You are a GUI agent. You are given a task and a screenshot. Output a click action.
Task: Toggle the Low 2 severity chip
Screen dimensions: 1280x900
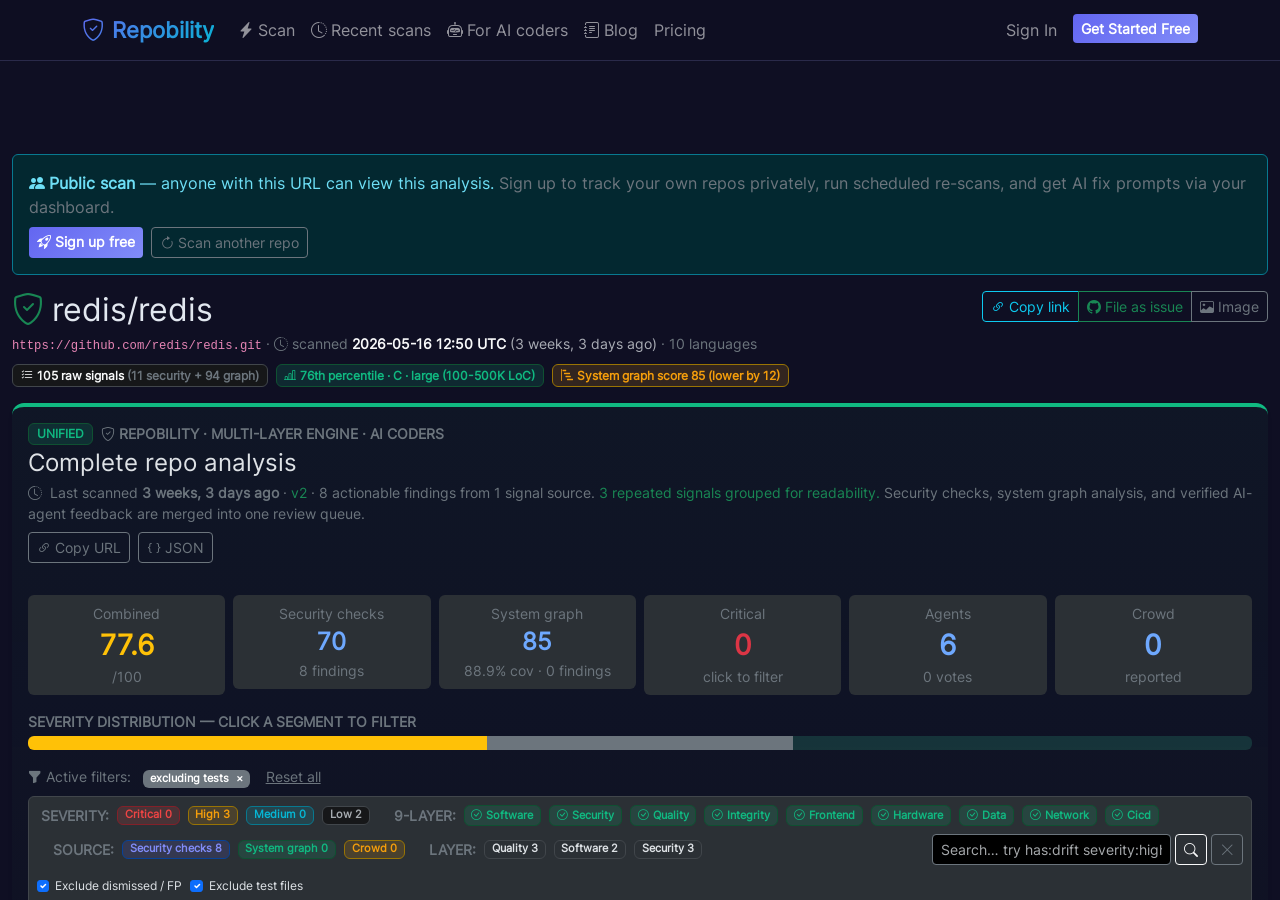pos(346,815)
